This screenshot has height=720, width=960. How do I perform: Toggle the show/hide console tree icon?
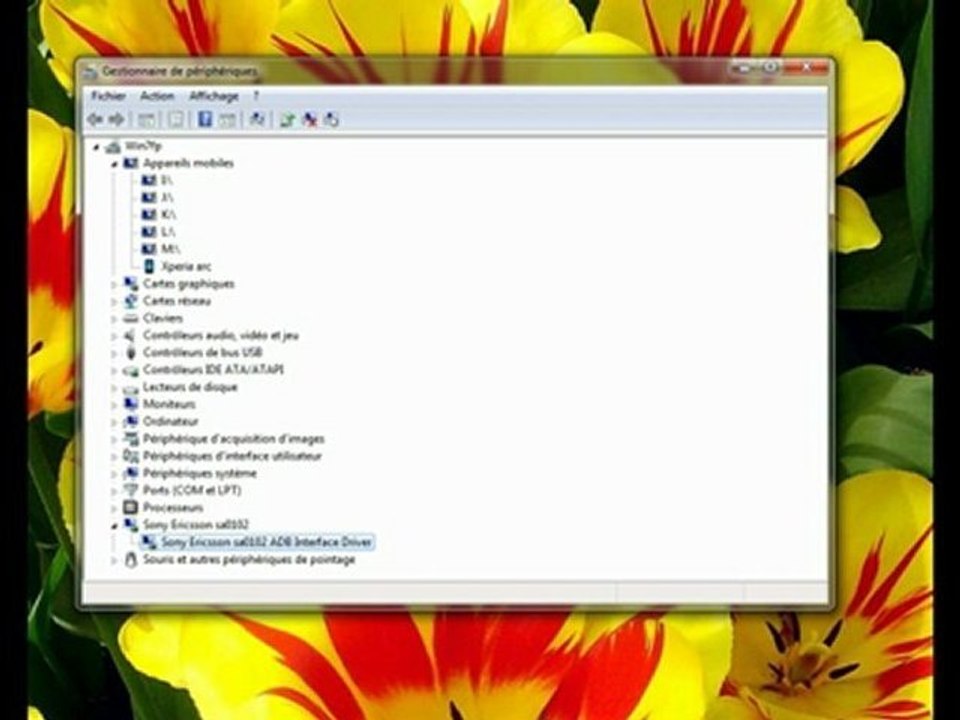[146, 119]
